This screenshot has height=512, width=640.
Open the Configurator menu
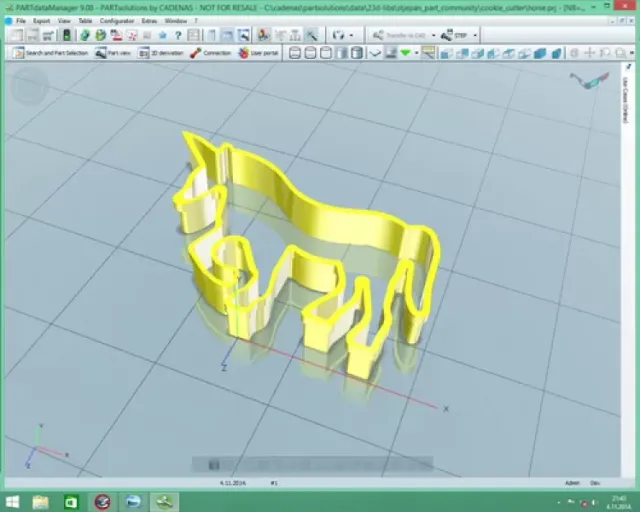click(x=117, y=21)
